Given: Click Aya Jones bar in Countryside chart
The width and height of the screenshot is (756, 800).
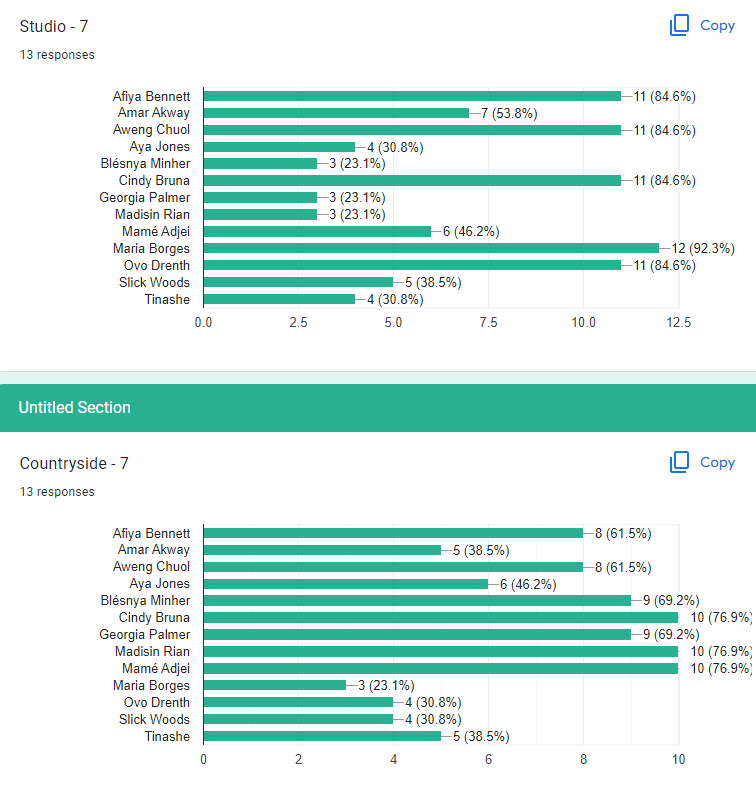Looking at the screenshot, I should [x=346, y=584].
